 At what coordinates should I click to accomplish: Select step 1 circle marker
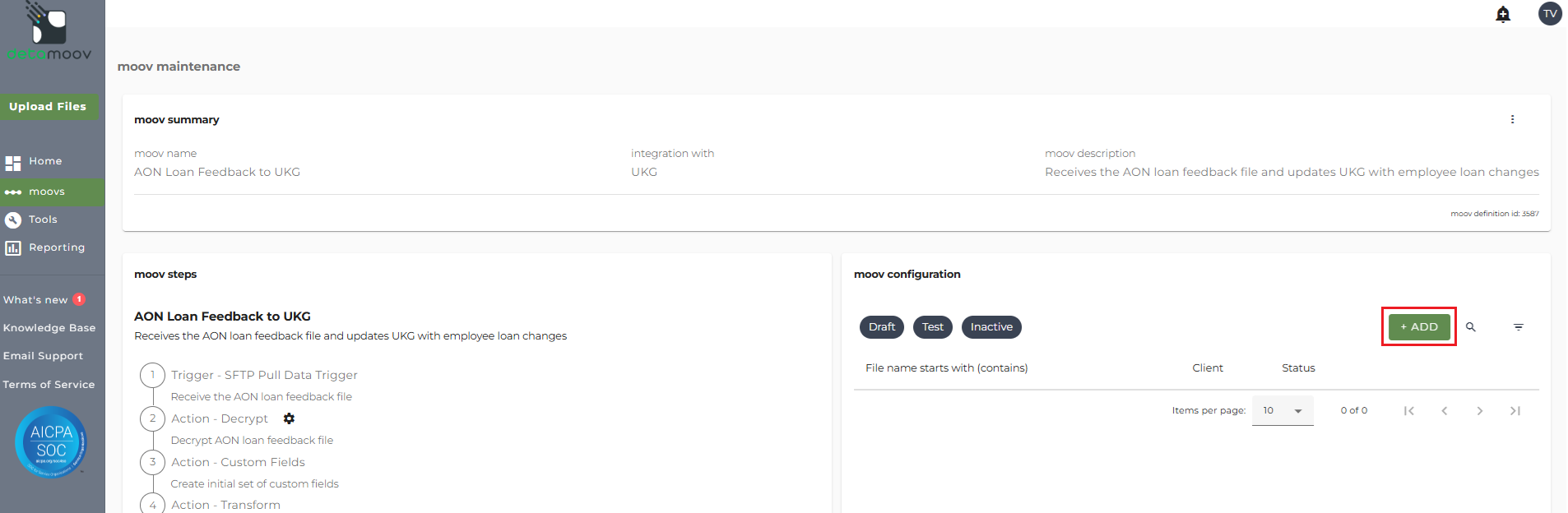152,375
